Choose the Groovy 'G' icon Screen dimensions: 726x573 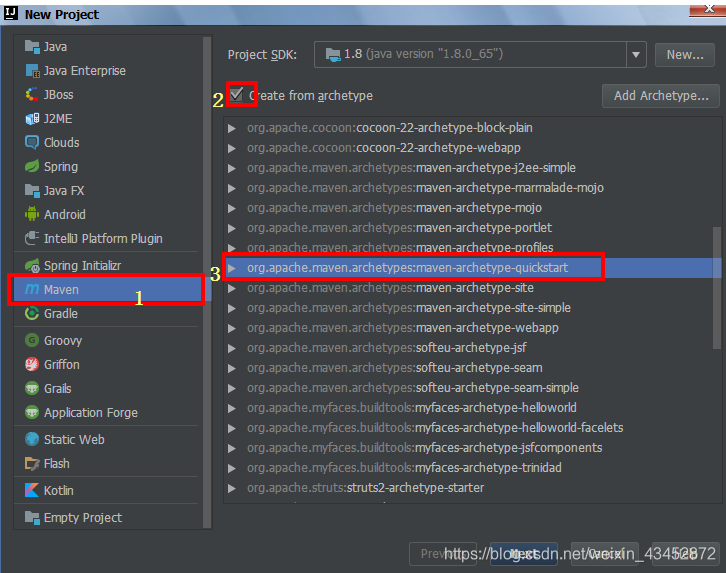click(x=32, y=341)
